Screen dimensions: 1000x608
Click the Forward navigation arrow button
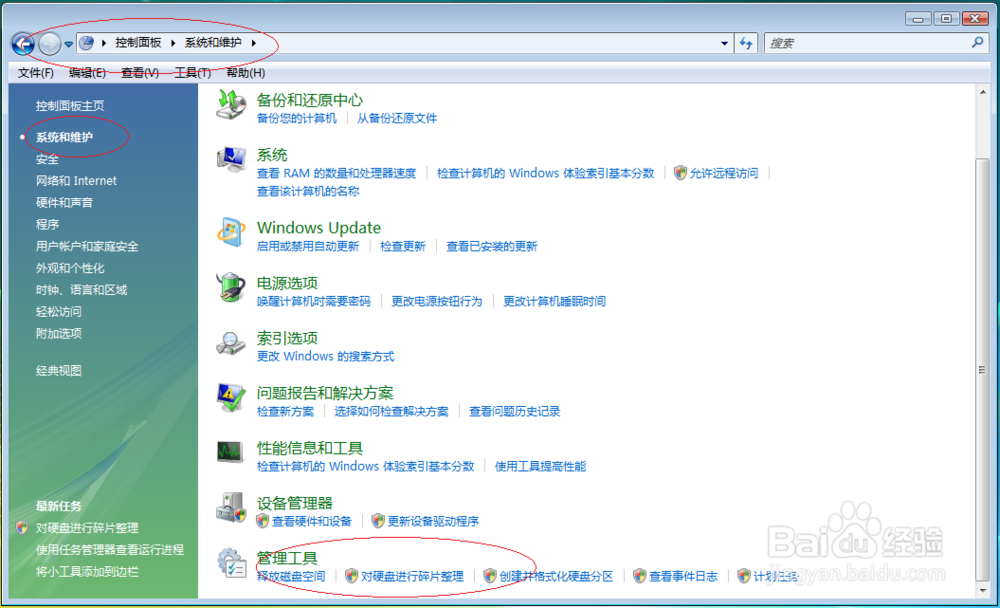click(x=49, y=44)
